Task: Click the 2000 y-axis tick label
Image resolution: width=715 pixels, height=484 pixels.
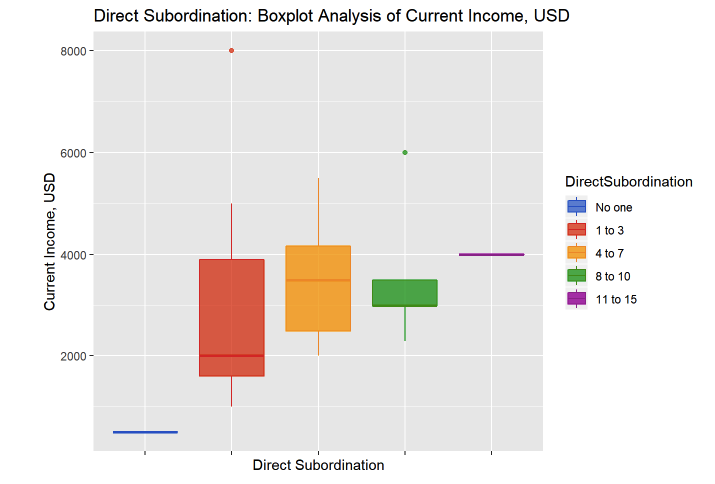Action: coord(70,356)
